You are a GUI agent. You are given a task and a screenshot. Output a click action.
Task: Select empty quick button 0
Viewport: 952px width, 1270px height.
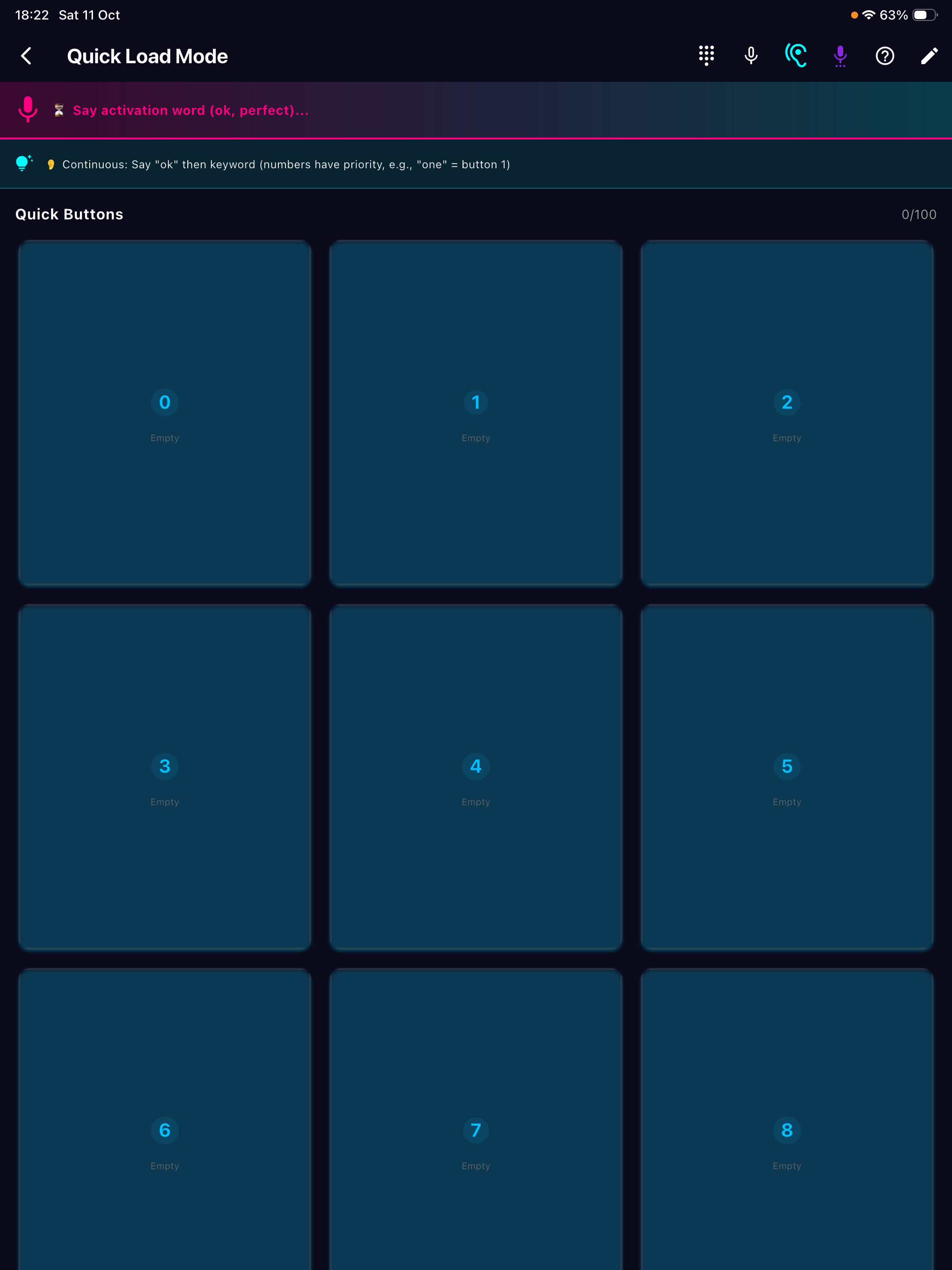coord(165,413)
